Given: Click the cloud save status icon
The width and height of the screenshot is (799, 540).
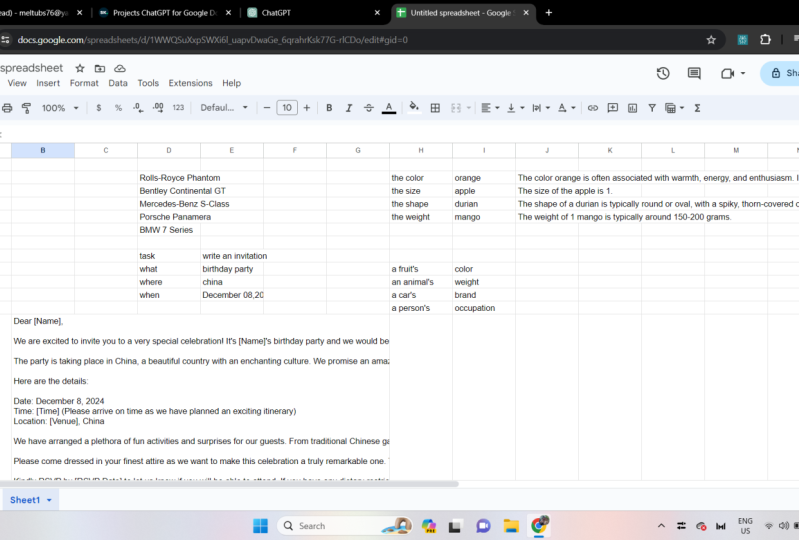Looking at the screenshot, I should pos(120,68).
